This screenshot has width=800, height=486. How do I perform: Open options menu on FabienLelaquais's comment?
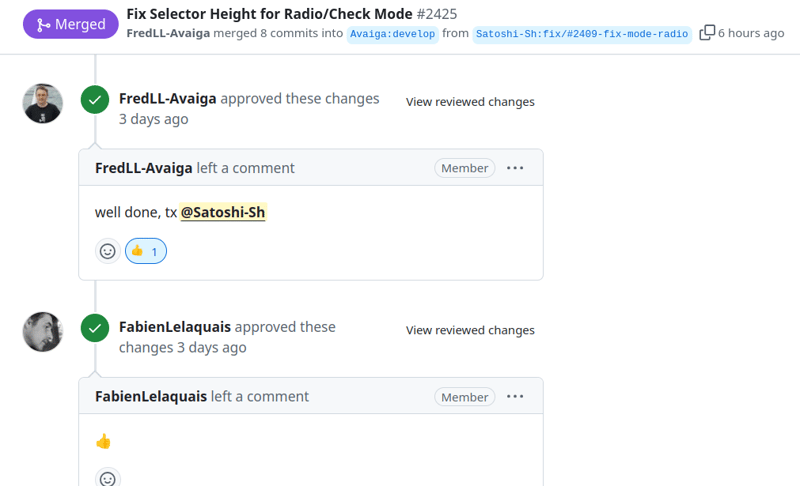point(515,397)
